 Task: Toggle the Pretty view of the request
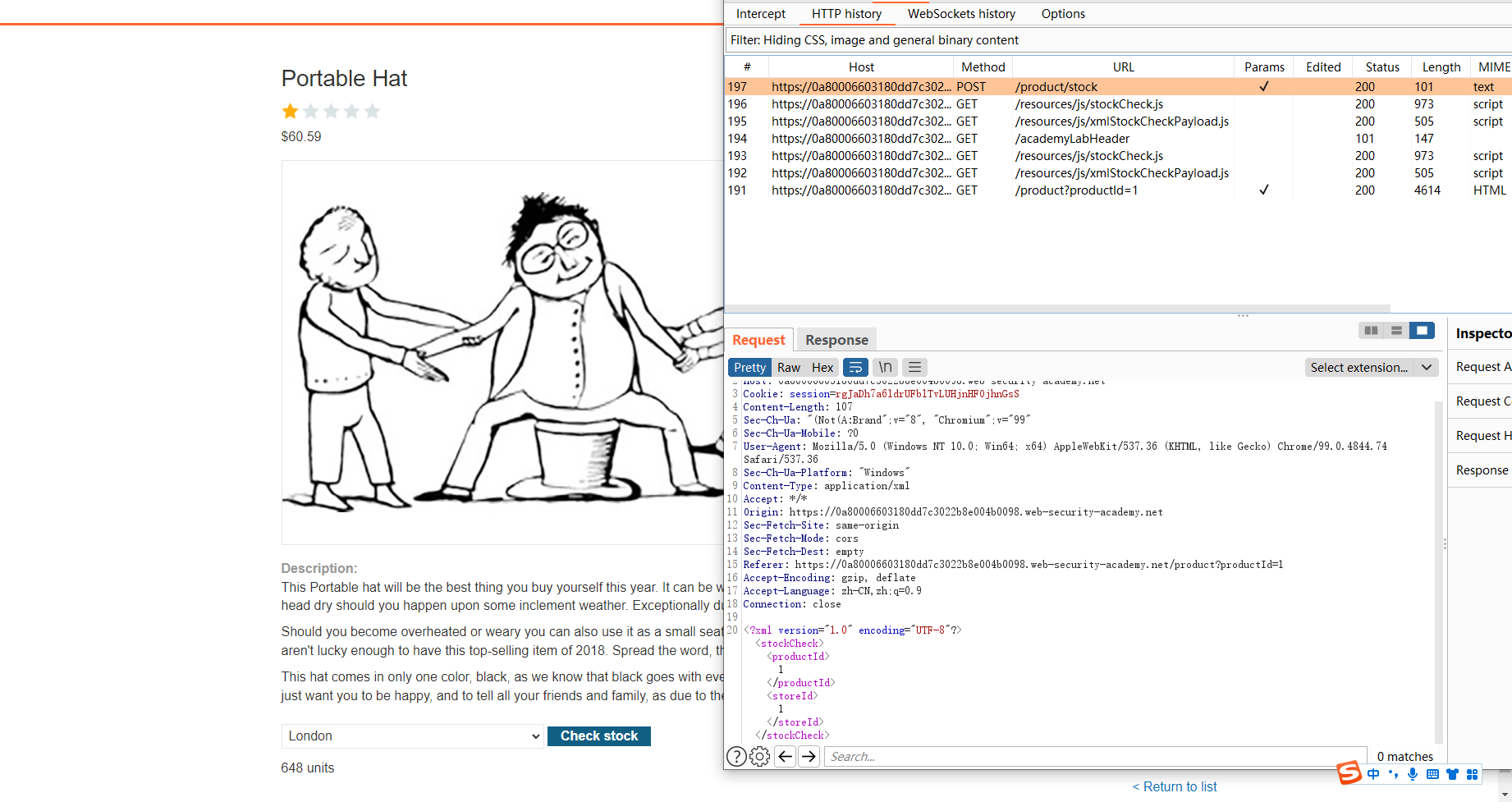[x=749, y=367]
